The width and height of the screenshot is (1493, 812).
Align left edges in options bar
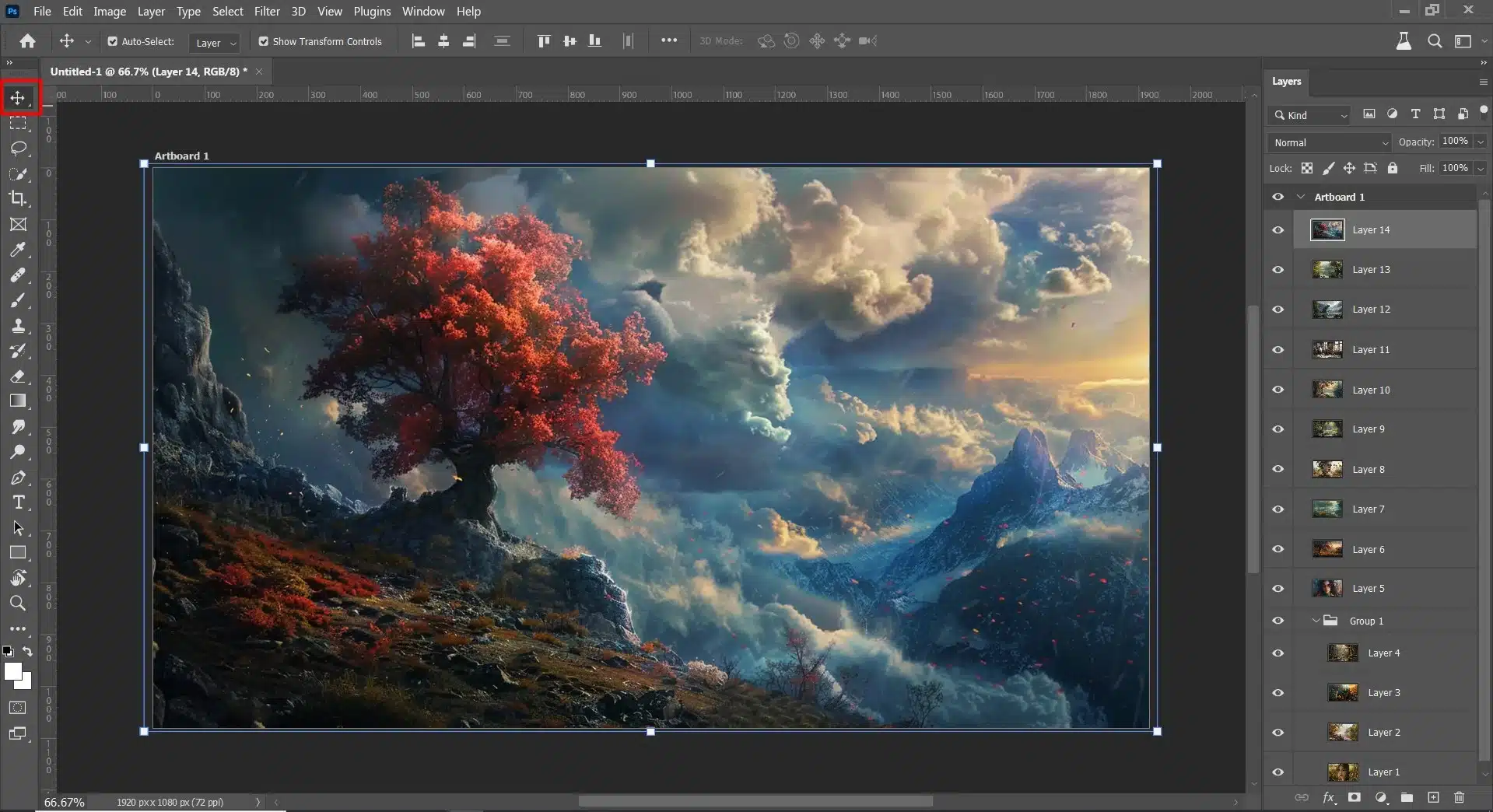[x=418, y=41]
